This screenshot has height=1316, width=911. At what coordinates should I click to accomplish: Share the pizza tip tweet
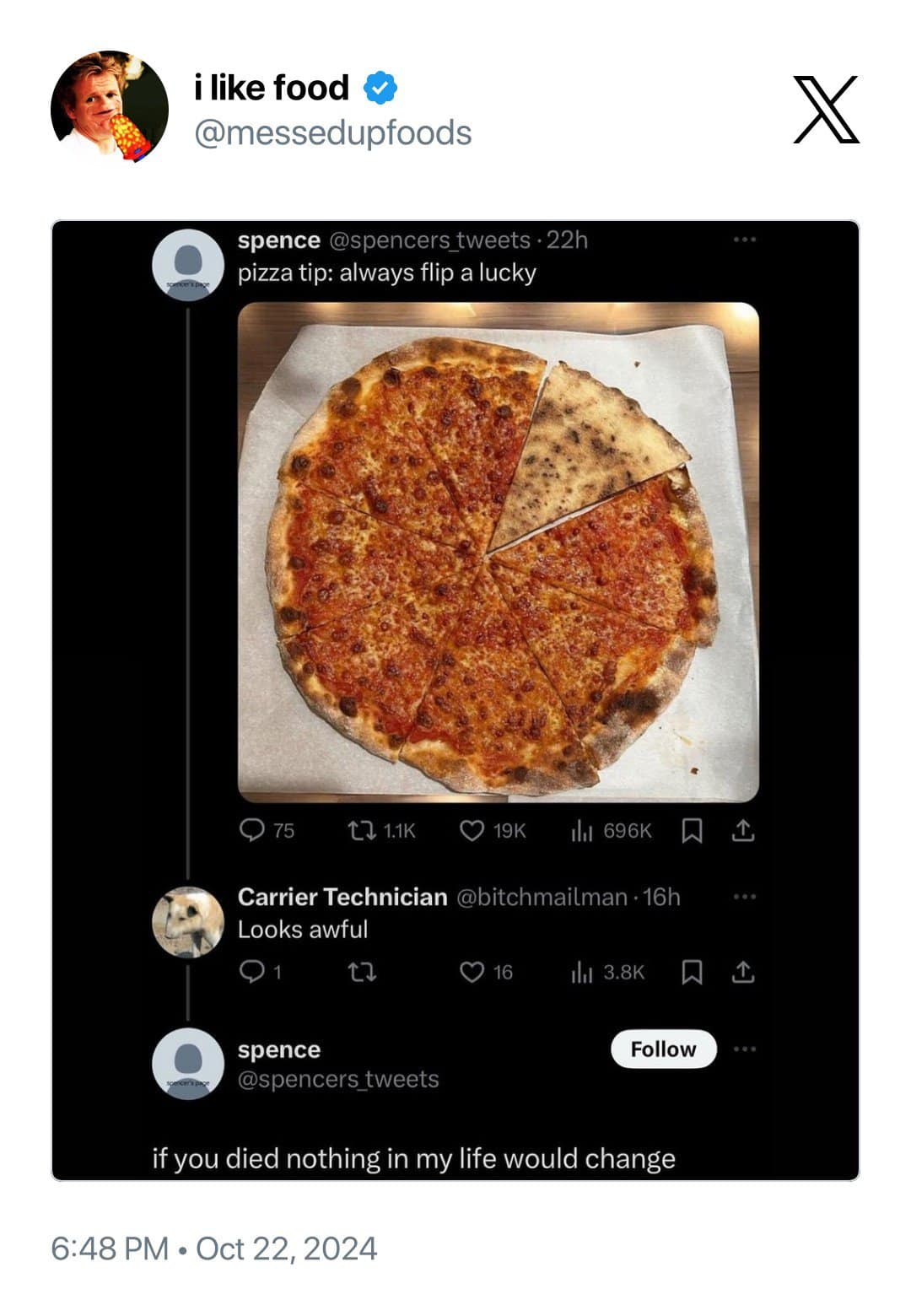tap(741, 831)
